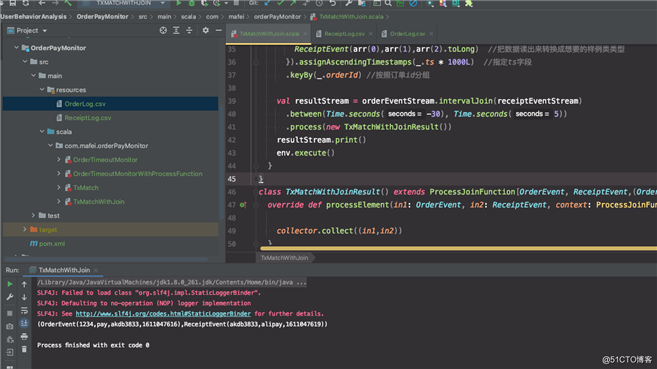Click the green Run button in top toolbar
Viewport: 657px width, 369px height.
tap(178, 3)
